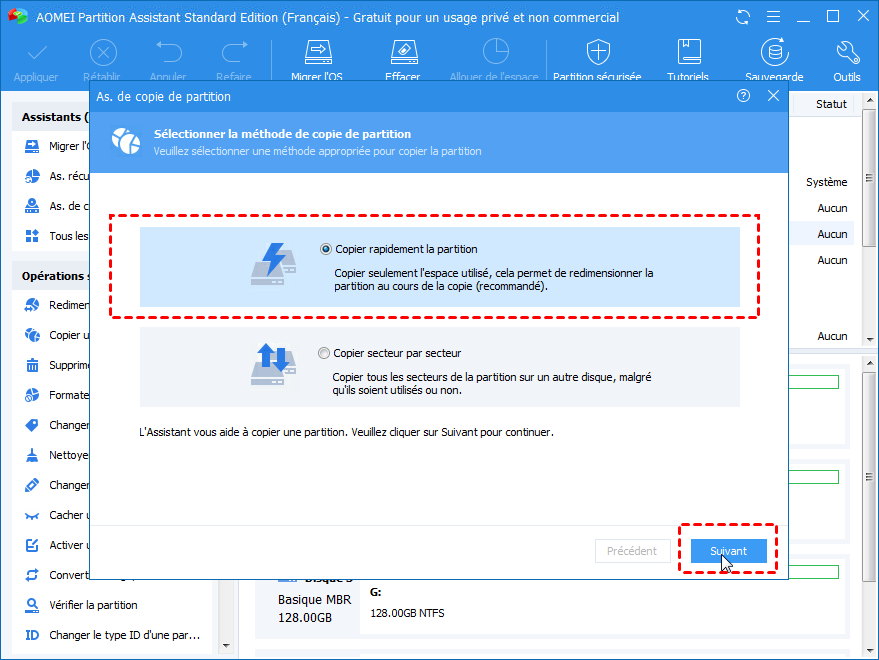Click the As. de copie sidebar icon
Viewport: 879px width, 660px height.
(x=32, y=206)
